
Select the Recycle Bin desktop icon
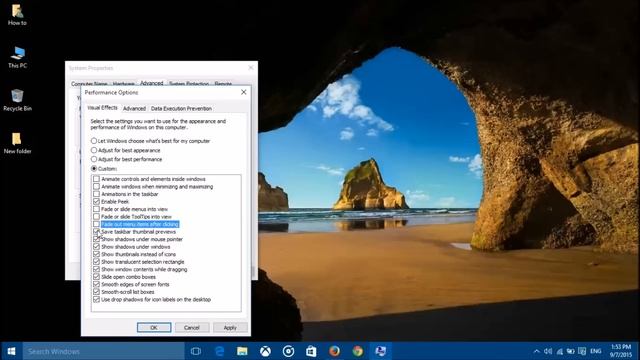point(17,100)
